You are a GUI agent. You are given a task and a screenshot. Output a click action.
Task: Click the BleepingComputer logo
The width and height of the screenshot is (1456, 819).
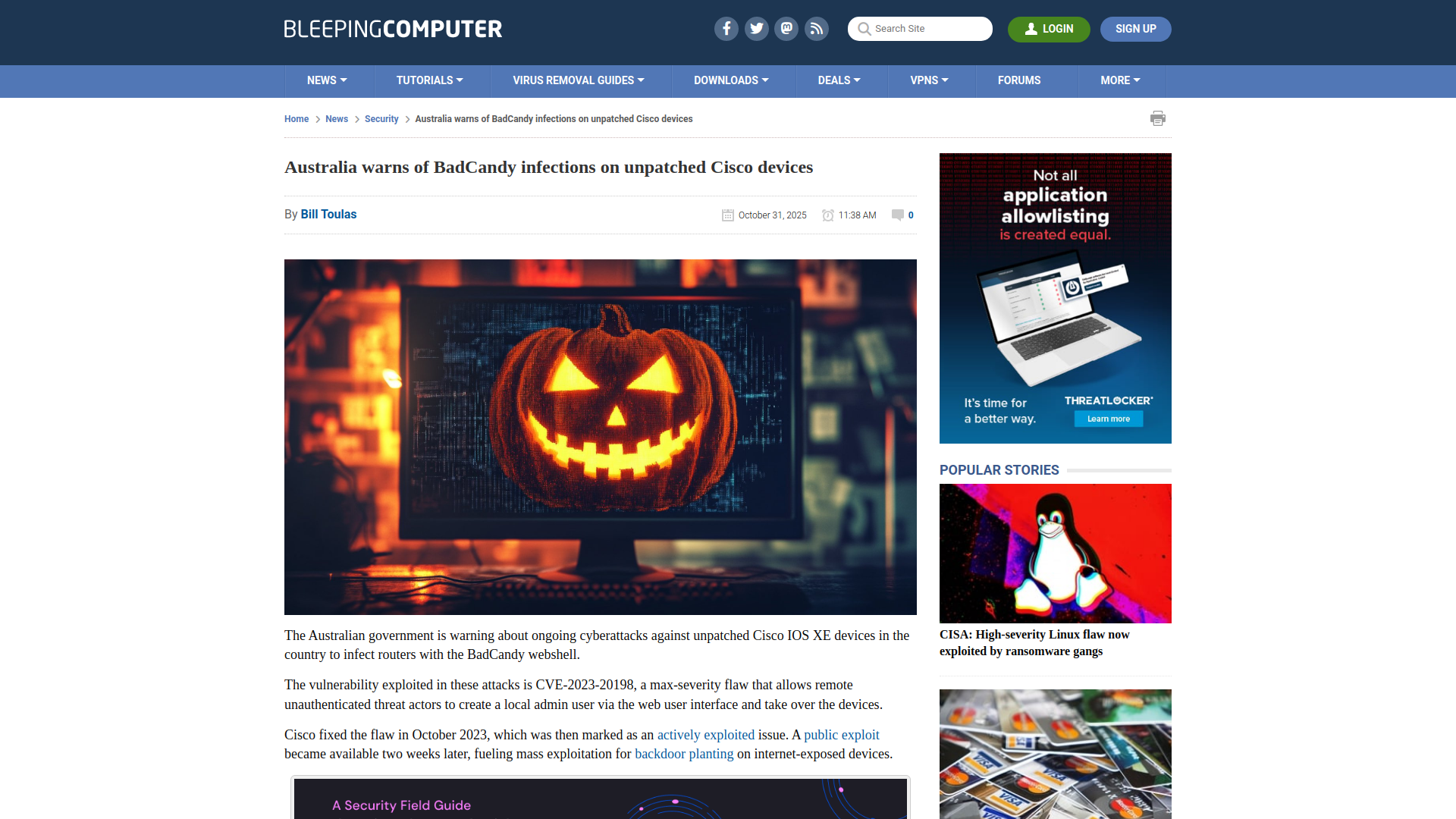coord(393,29)
